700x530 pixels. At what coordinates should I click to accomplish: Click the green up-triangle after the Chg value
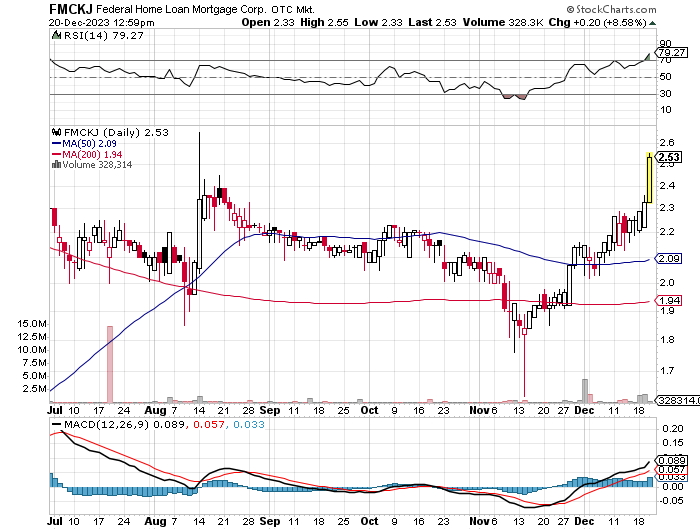click(652, 23)
